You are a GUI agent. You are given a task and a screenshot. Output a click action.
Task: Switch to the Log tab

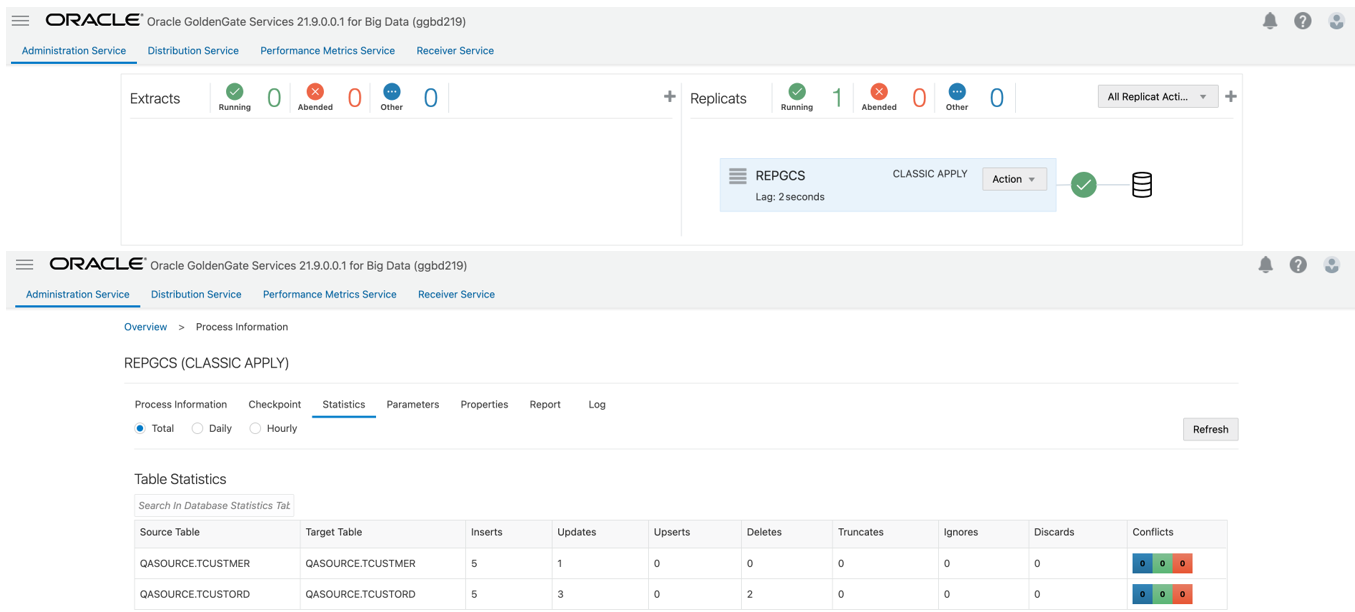[x=597, y=404]
